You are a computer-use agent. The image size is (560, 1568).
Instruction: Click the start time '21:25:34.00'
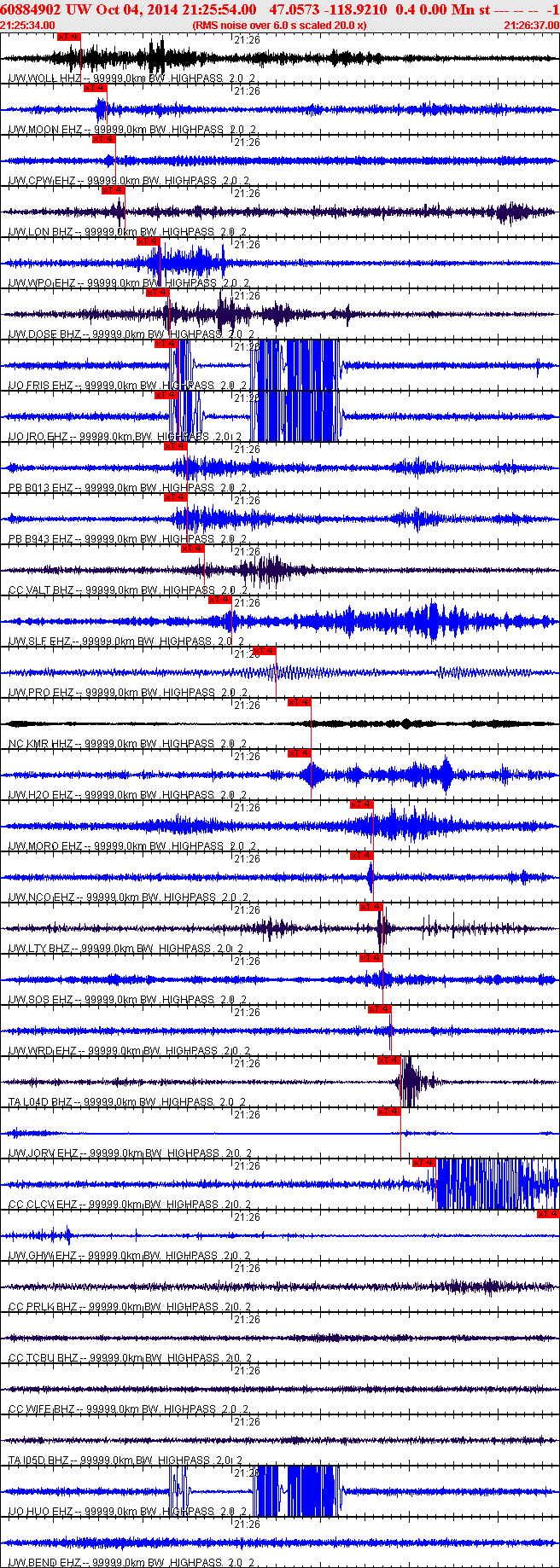click(x=28, y=26)
